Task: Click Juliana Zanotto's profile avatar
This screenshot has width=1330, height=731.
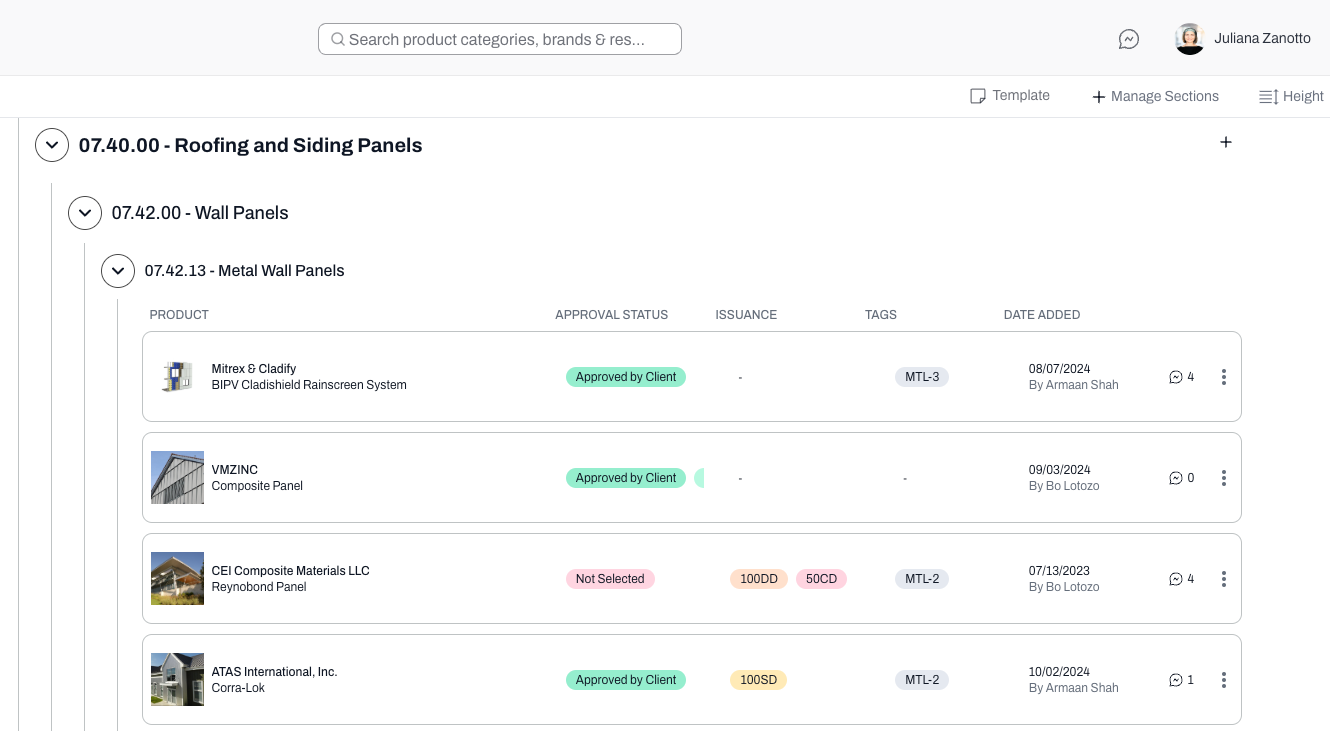Action: coord(1189,39)
